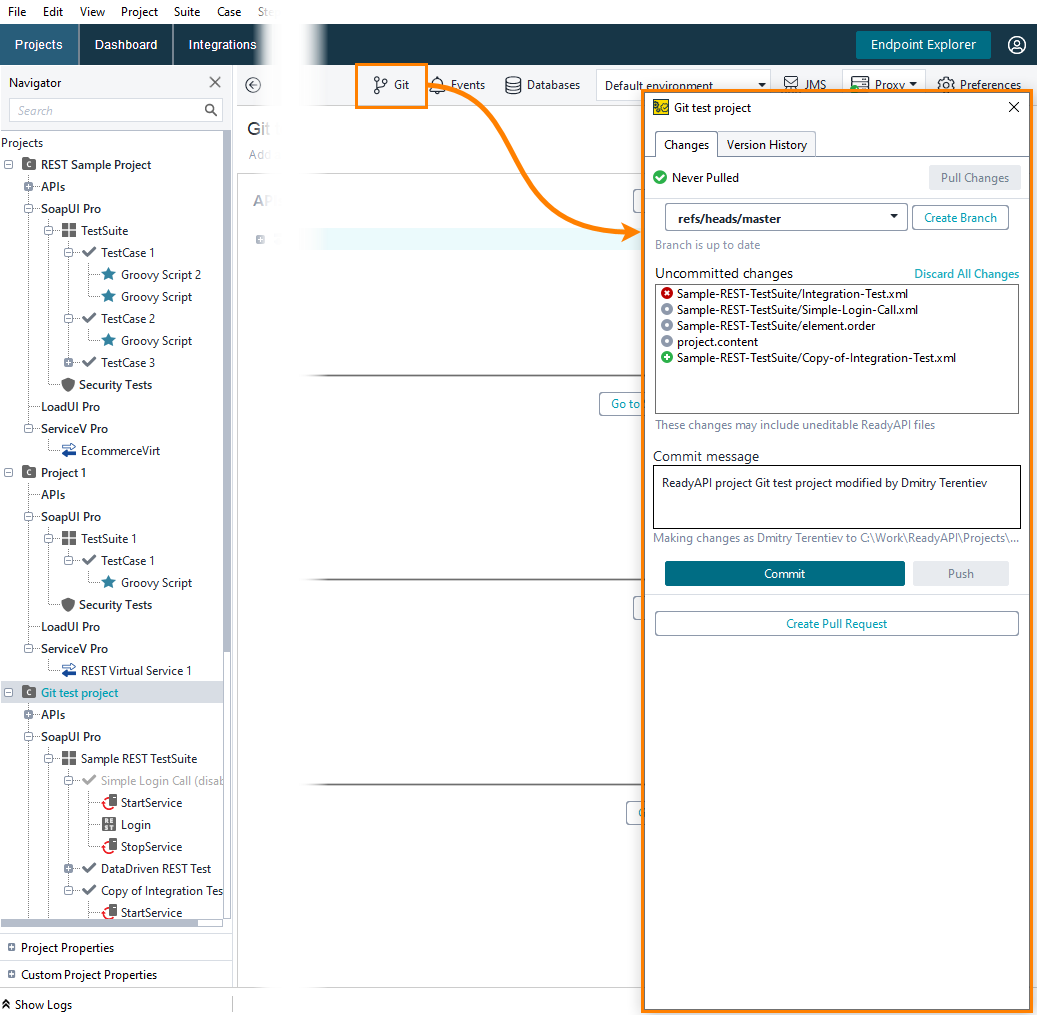The image size is (1037, 1015).
Task: Open the Databases toolbar icon
Action: (513, 85)
